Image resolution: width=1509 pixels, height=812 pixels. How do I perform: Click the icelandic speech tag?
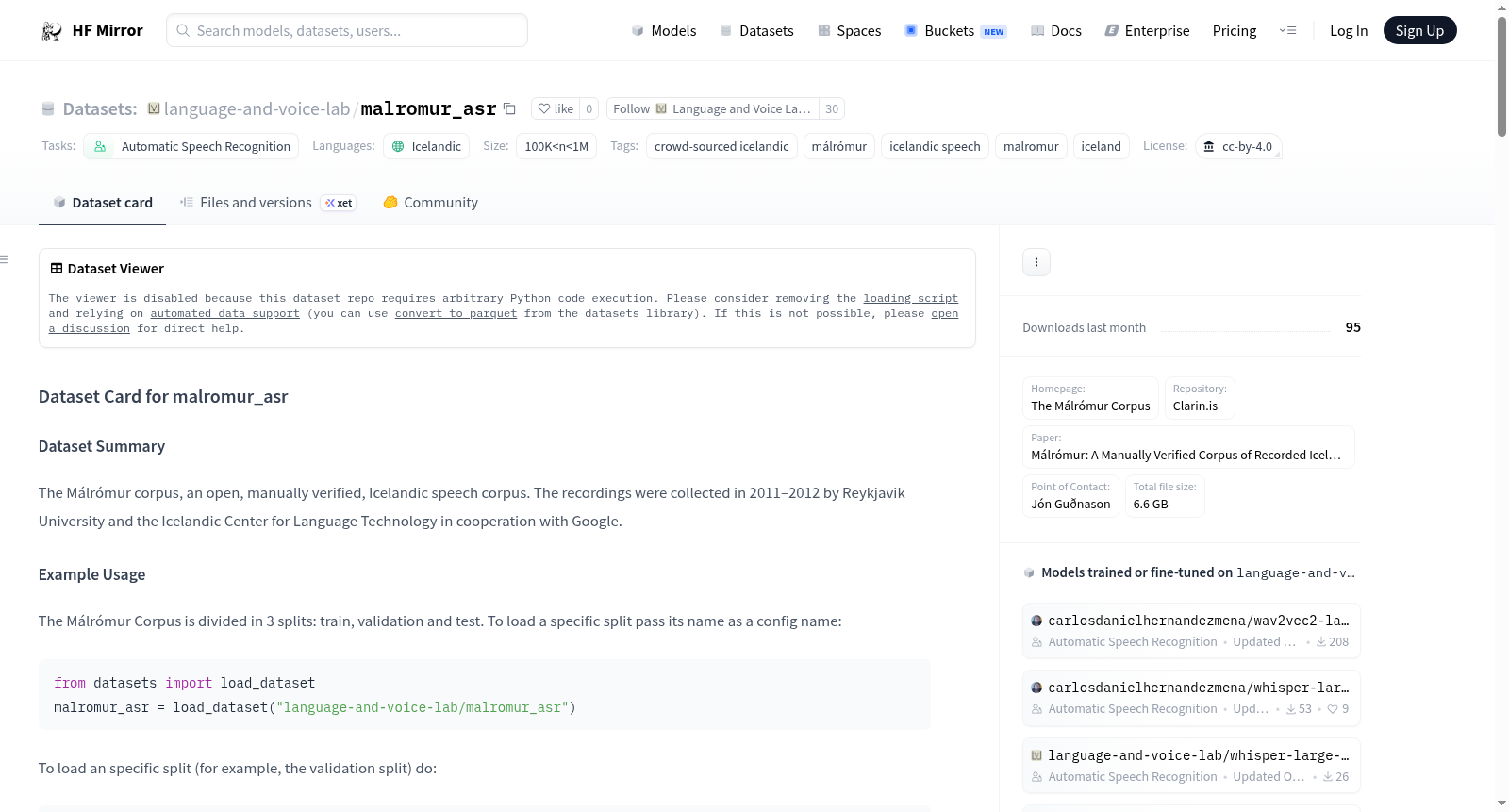pyautogui.click(x=935, y=146)
